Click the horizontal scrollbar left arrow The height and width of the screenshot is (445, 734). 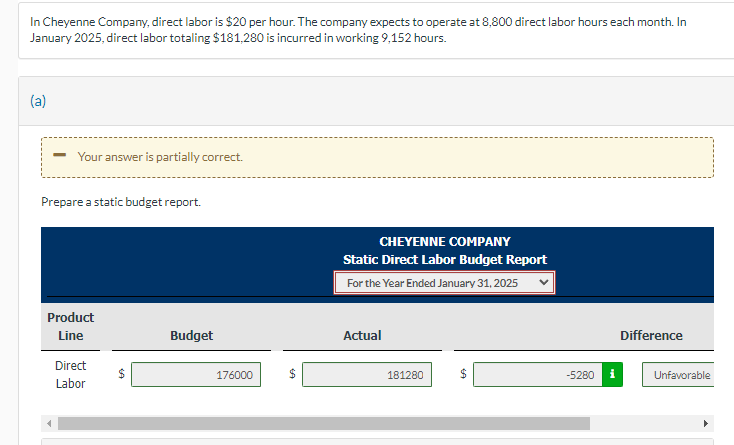pyautogui.click(x=49, y=423)
